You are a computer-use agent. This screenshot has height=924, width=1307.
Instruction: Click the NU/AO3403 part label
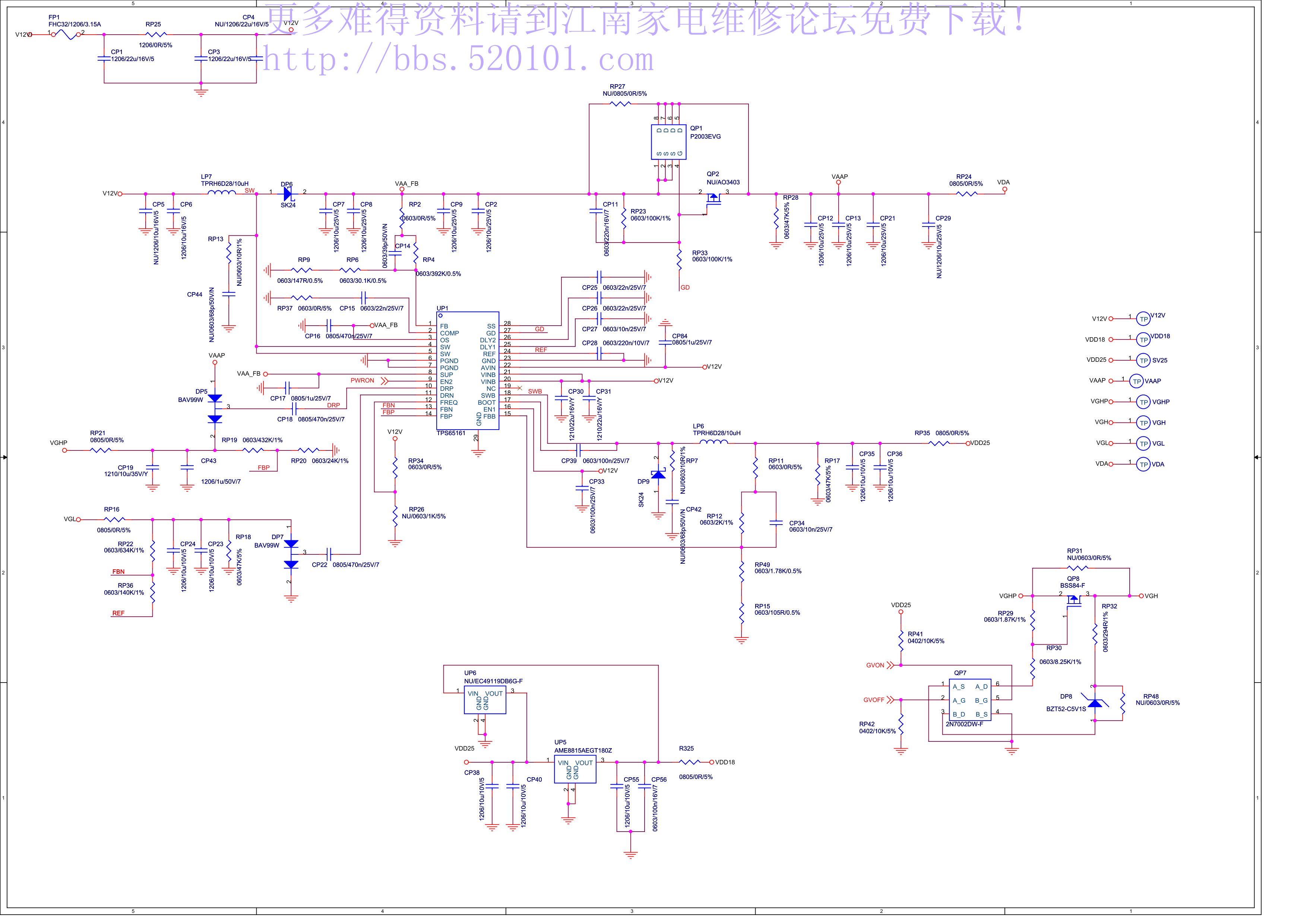tap(723, 183)
